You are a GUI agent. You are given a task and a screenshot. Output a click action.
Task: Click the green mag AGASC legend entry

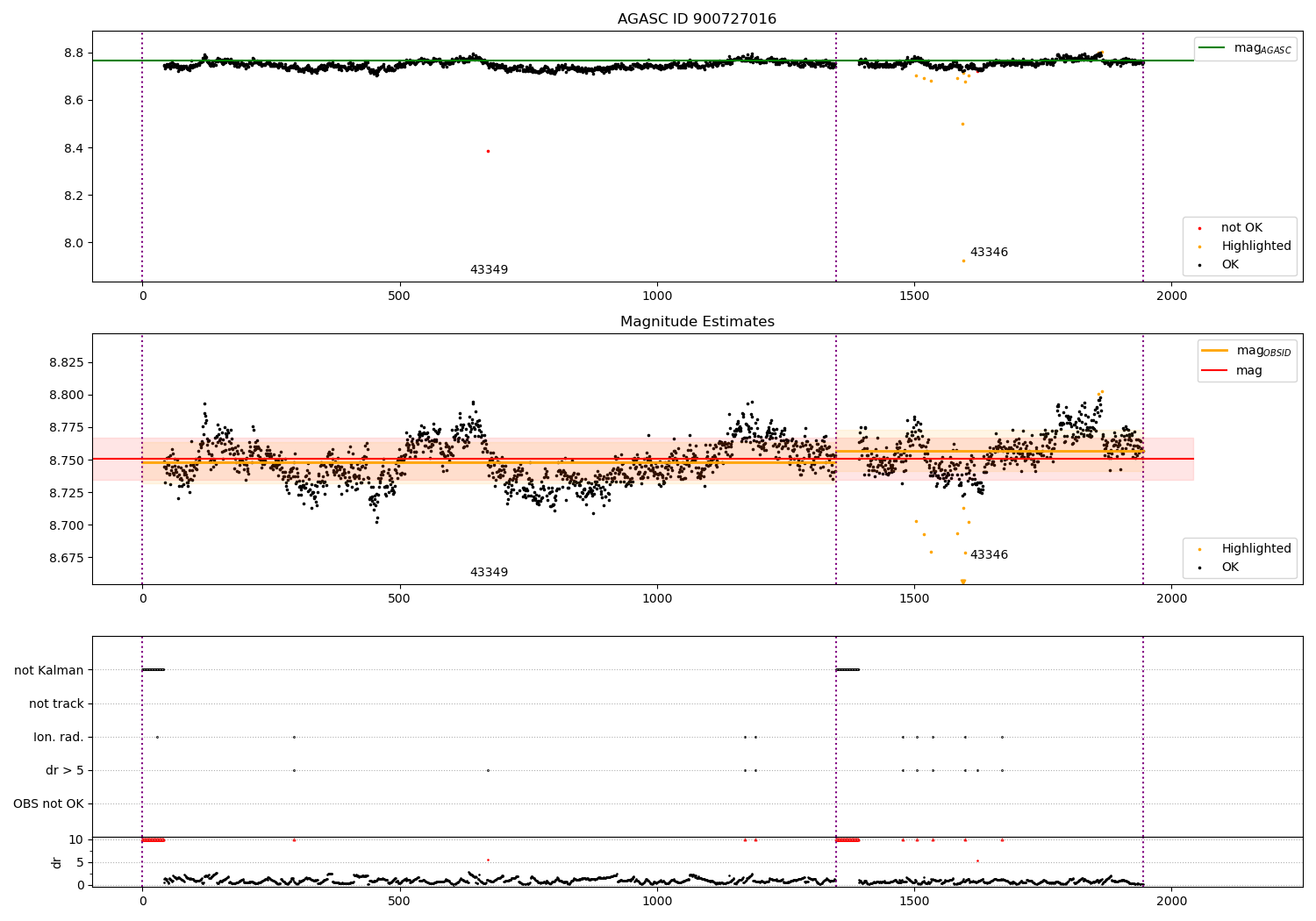coord(1245,48)
